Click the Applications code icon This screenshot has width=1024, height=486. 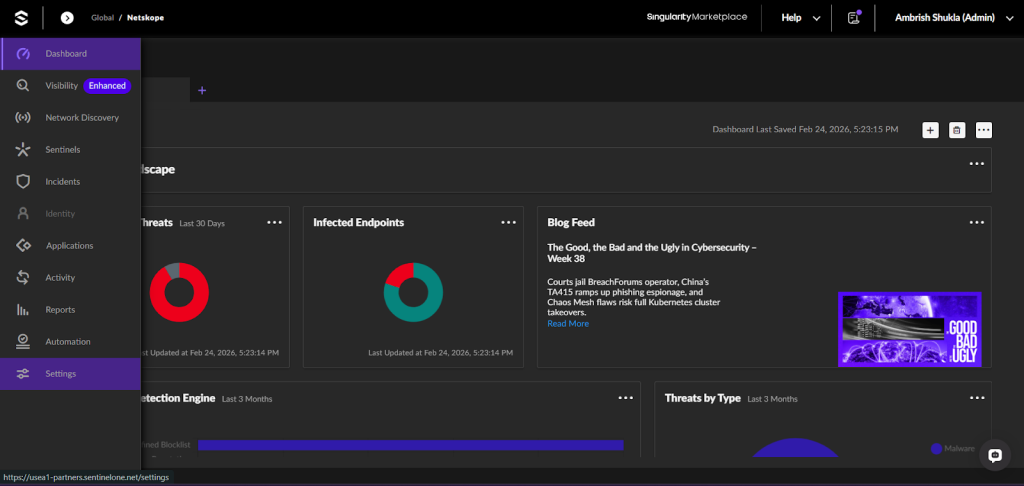(23, 246)
